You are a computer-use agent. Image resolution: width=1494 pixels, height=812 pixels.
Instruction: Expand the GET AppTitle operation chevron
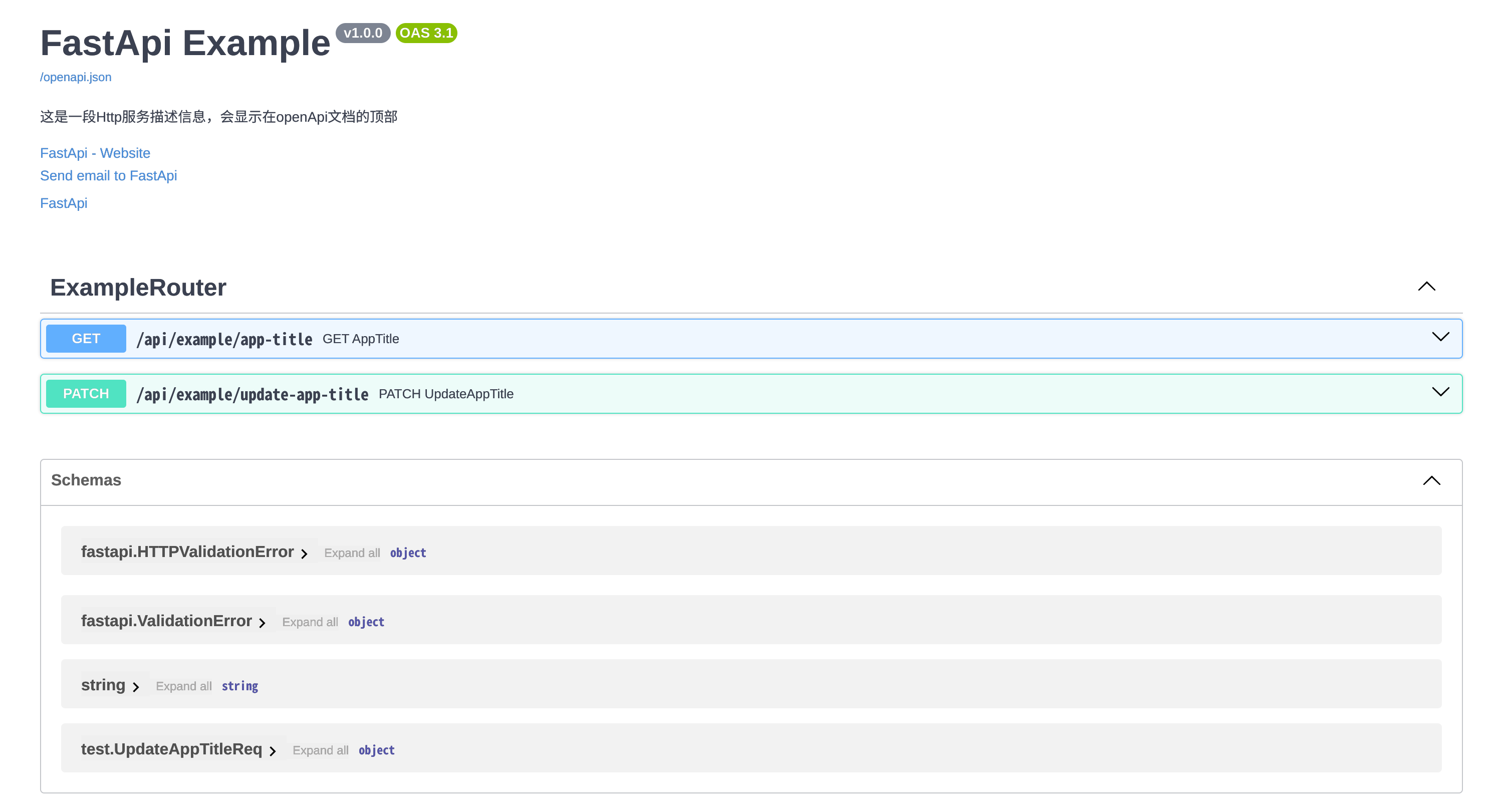(1441, 337)
